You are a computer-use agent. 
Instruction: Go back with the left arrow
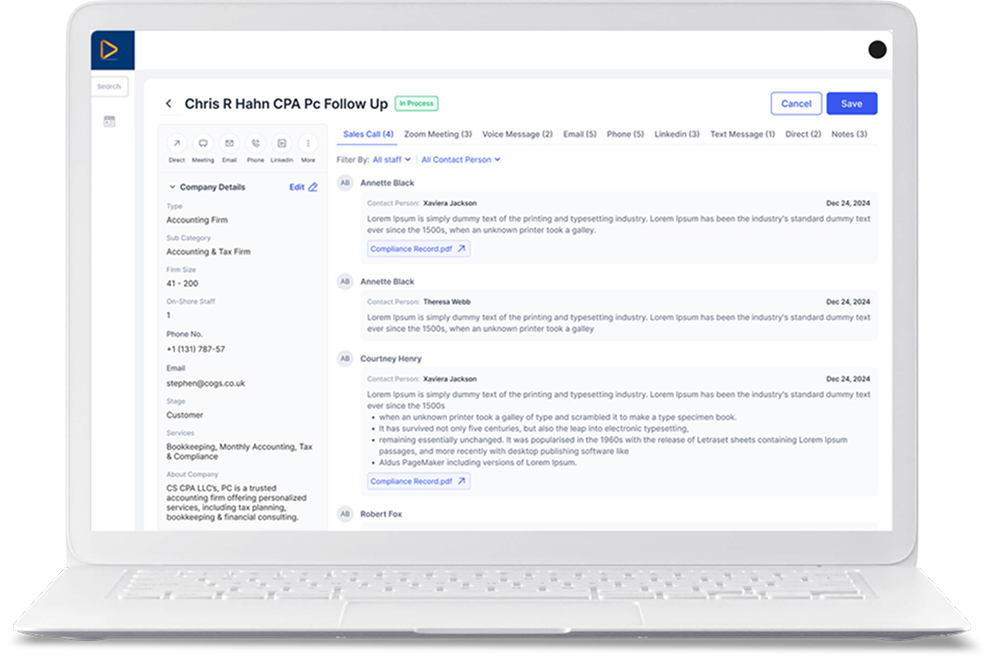[169, 103]
